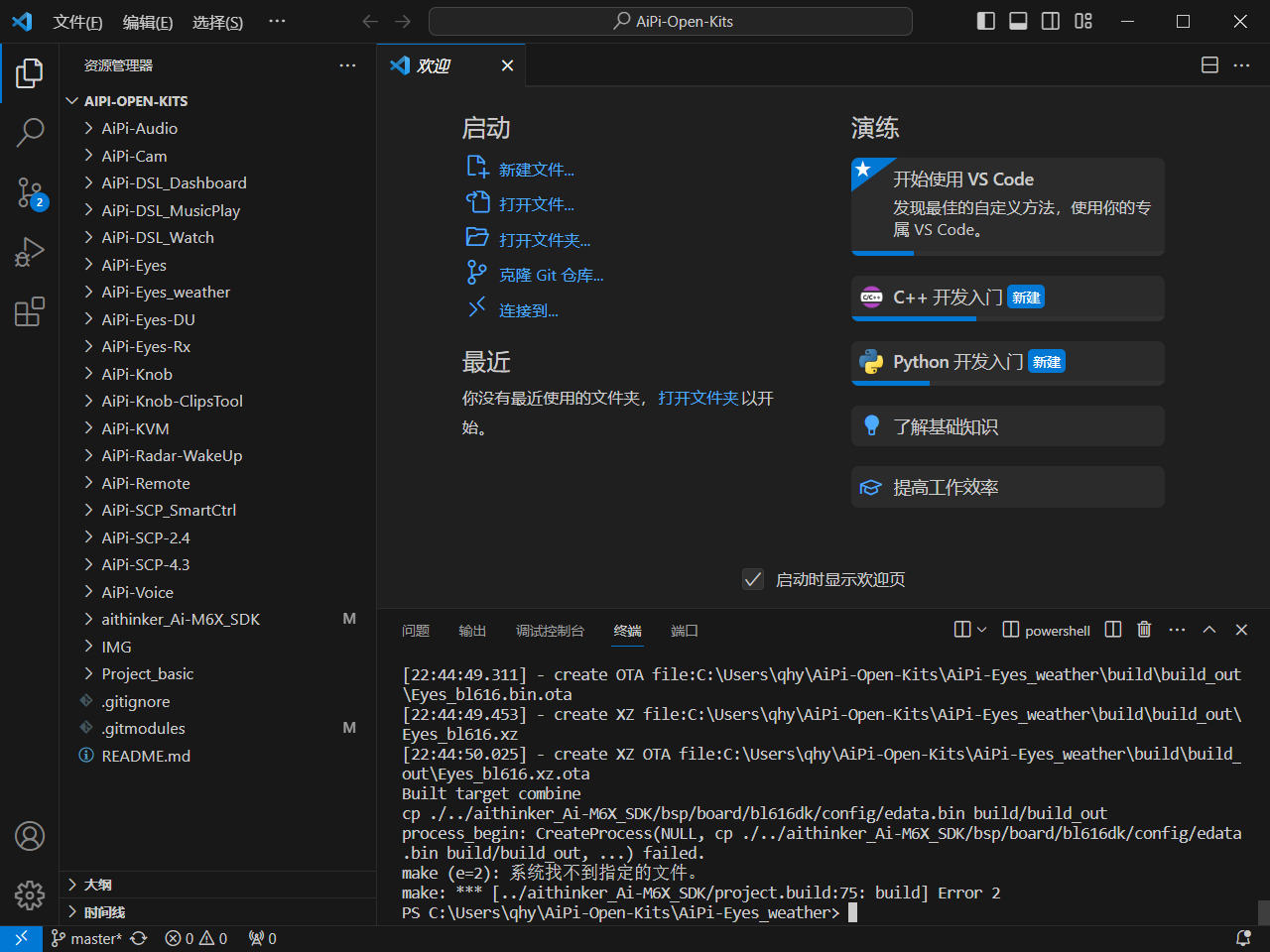
Task: Switch to the 输出 output tab
Action: pos(472,631)
